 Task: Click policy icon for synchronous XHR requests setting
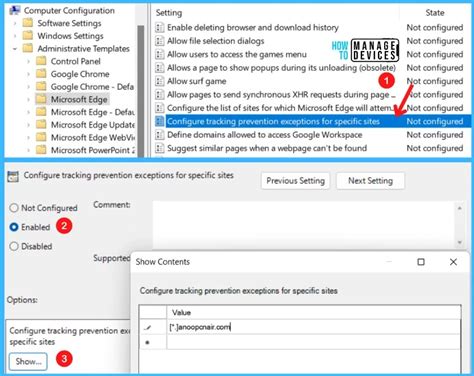click(160, 94)
